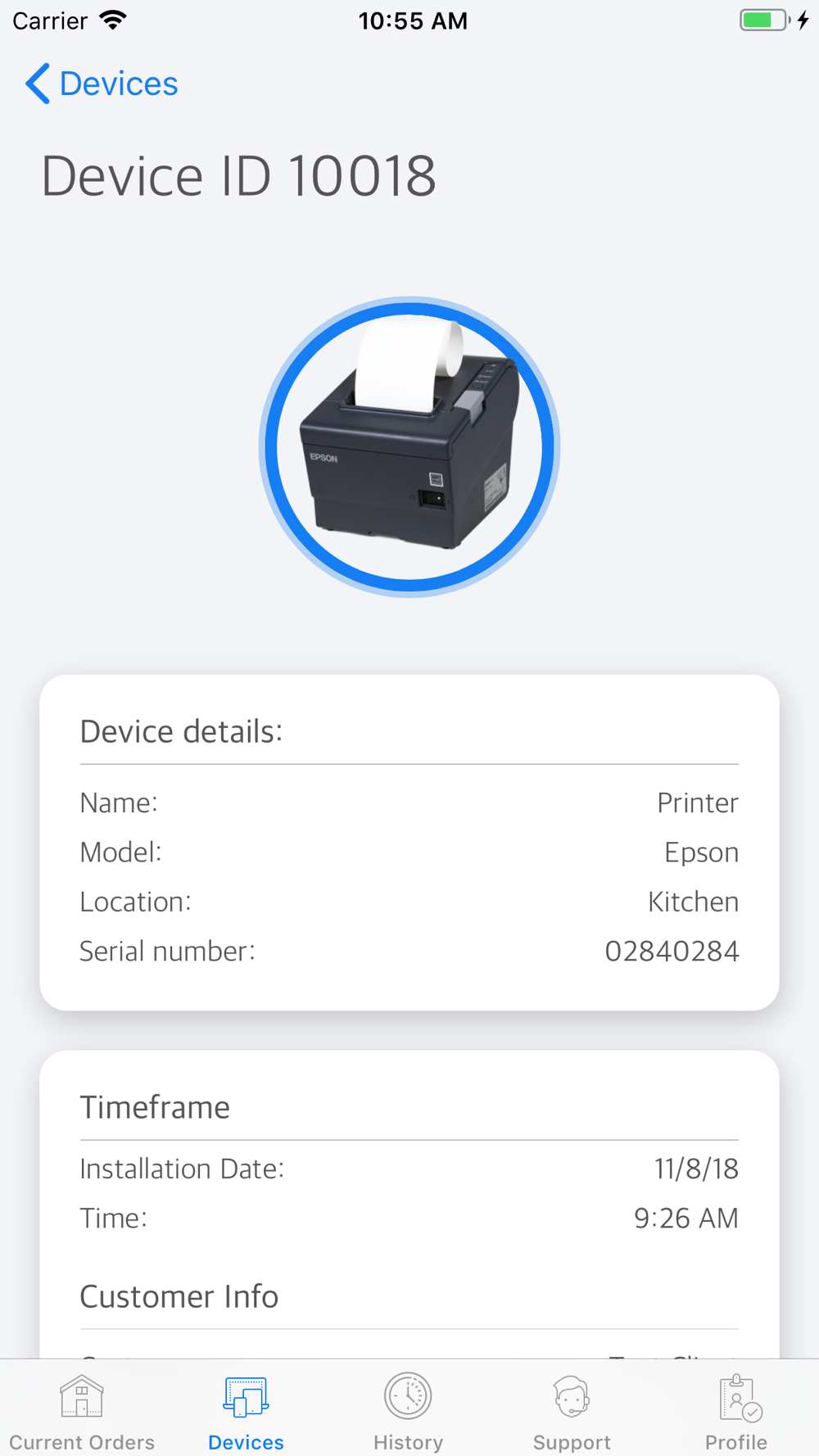This screenshot has height=1456, width=819.
Task: Tap the serial number 02840284
Action: point(672,951)
